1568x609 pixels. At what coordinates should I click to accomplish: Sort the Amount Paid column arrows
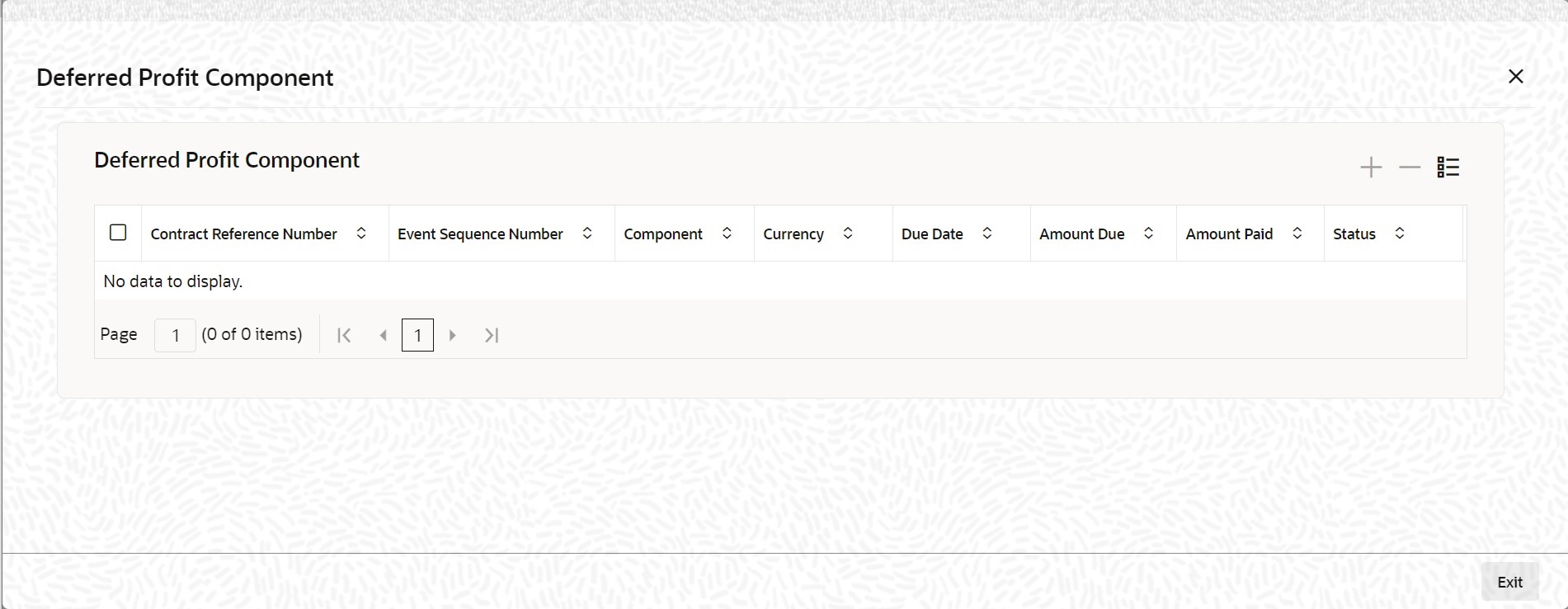[x=1297, y=234]
